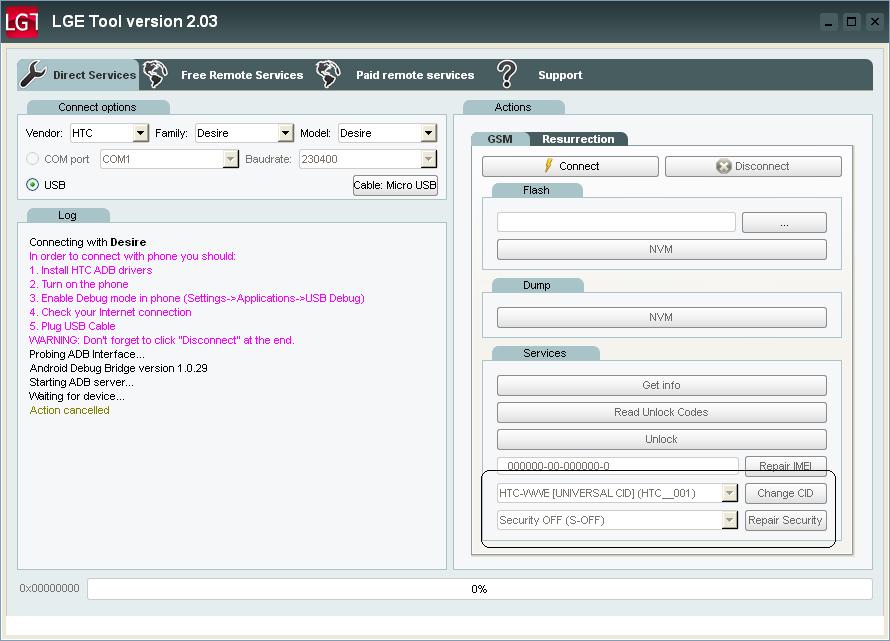Click the Get info button
The width and height of the screenshot is (890, 641).
pos(661,385)
